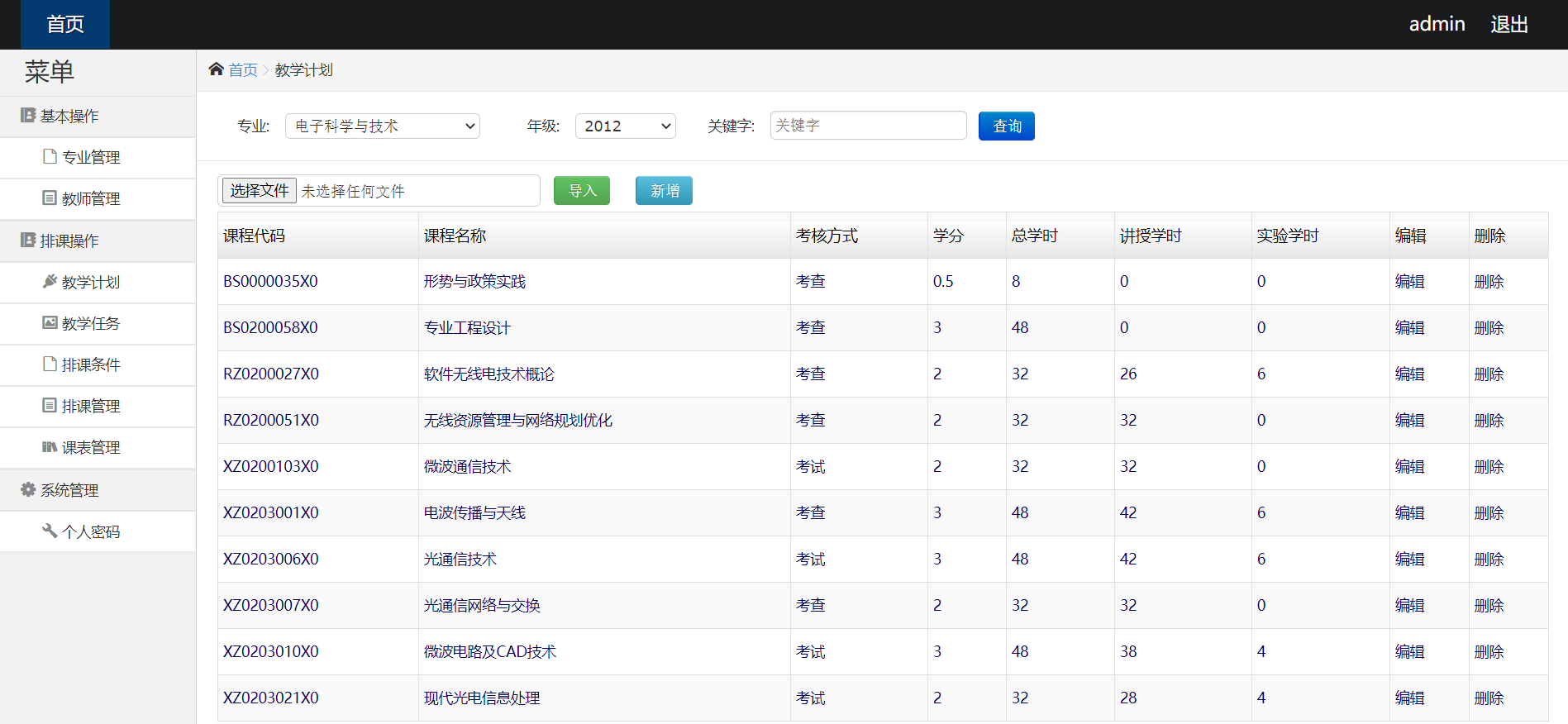Image resolution: width=1568 pixels, height=724 pixels.
Task: Click the course code BS0000035X0
Action: point(270,282)
